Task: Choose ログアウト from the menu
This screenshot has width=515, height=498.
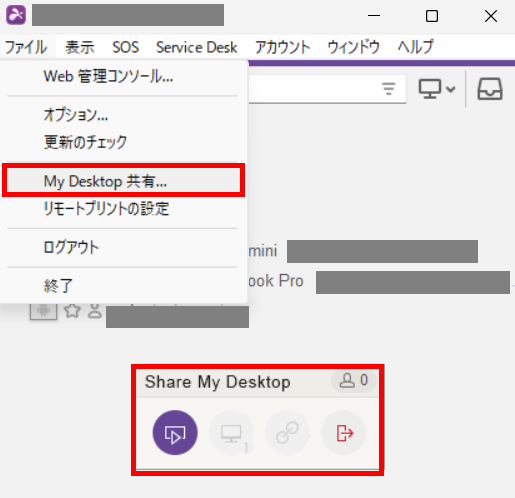Action: pos(123,248)
